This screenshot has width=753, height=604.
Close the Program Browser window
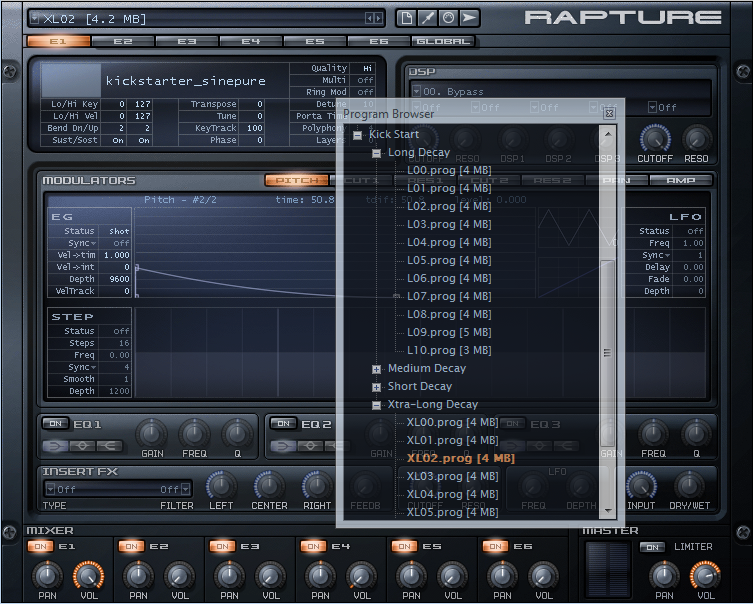(609, 114)
